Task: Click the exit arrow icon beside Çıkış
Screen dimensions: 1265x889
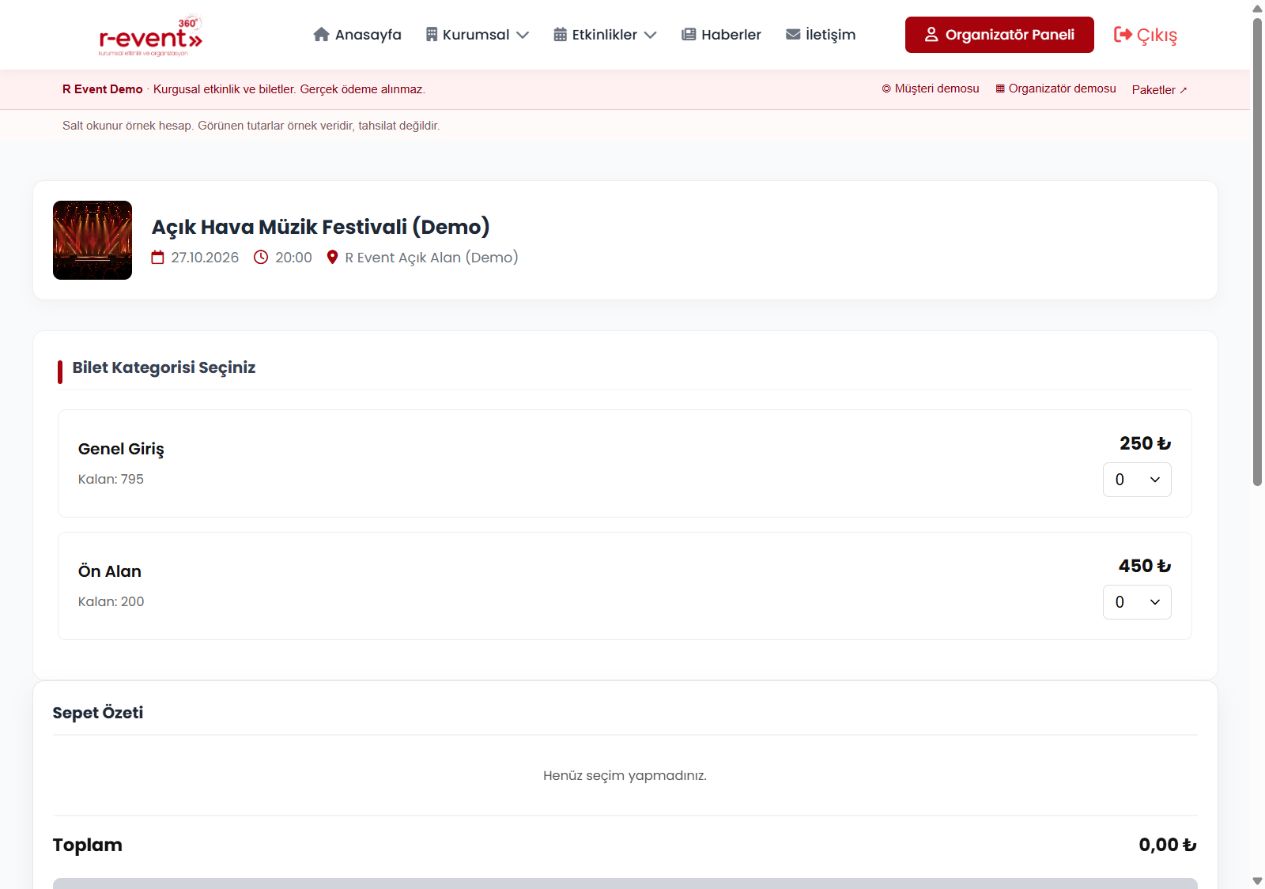Action: 1123,35
